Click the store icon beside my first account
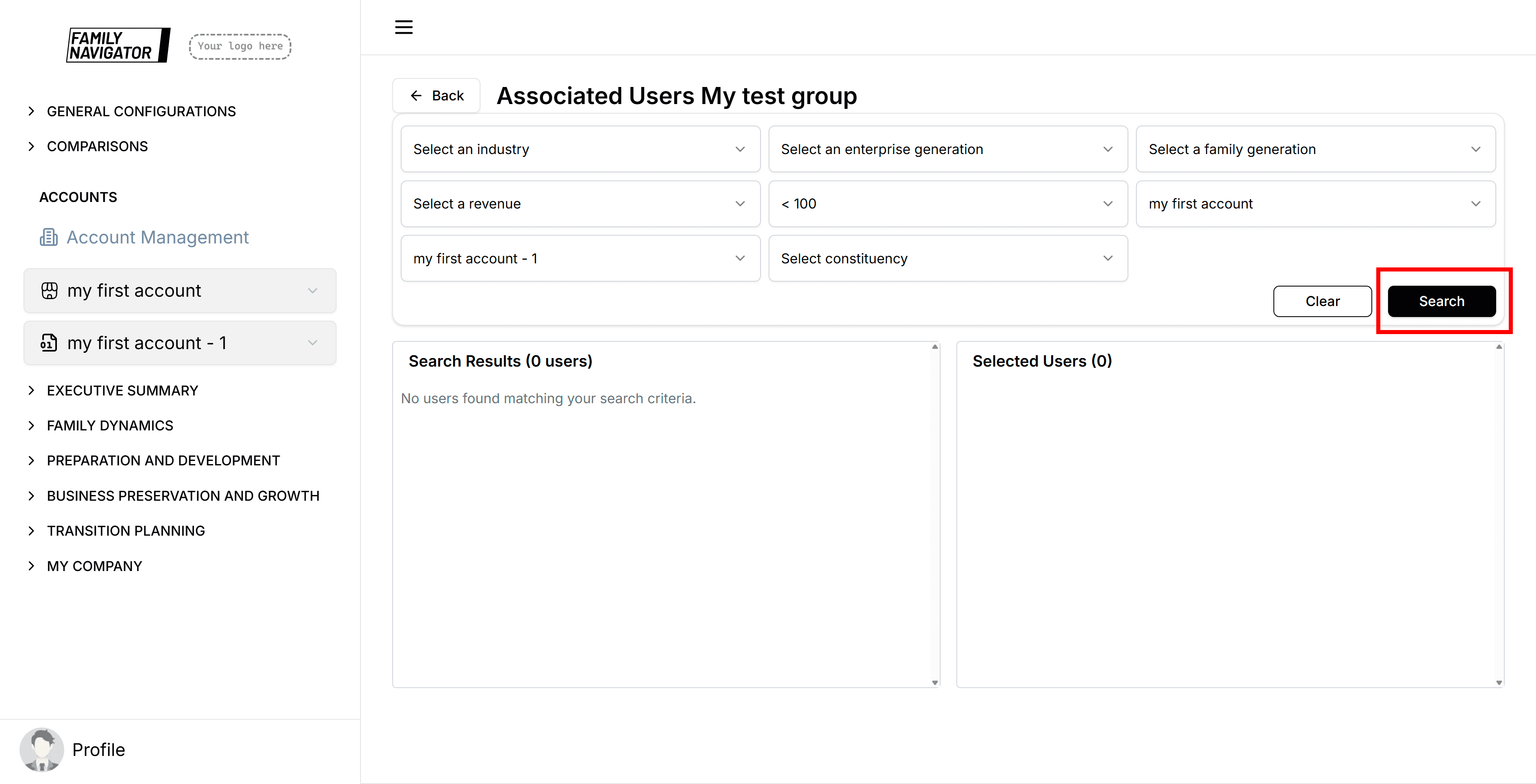This screenshot has width=1536, height=784. [50, 290]
